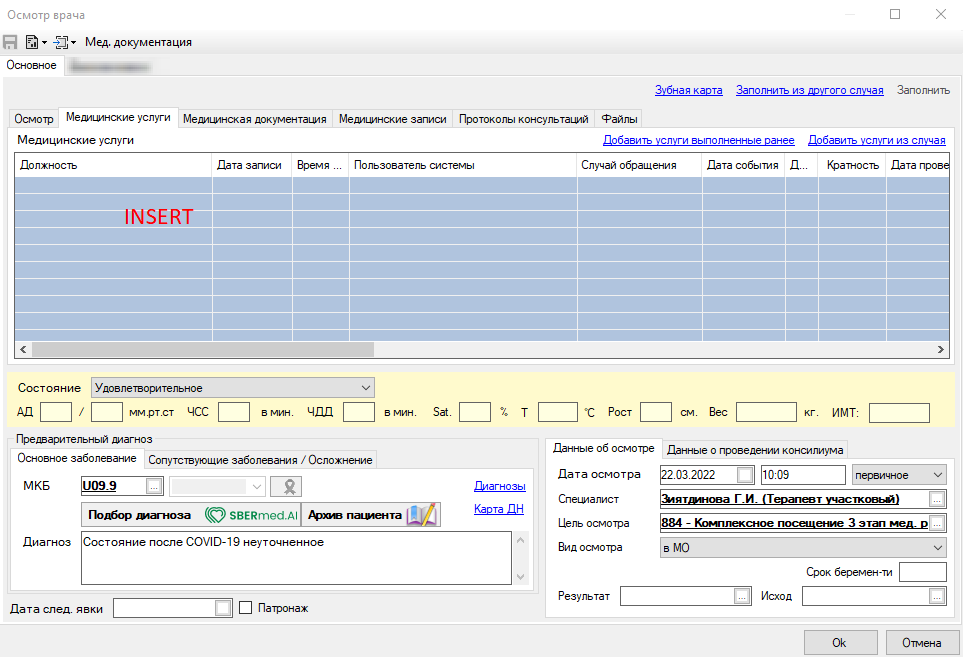The height and width of the screenshot is (657, 963).
Task: Switch to Сопутствующие заболевания / Осложнение tab
Action: [260, 460]
